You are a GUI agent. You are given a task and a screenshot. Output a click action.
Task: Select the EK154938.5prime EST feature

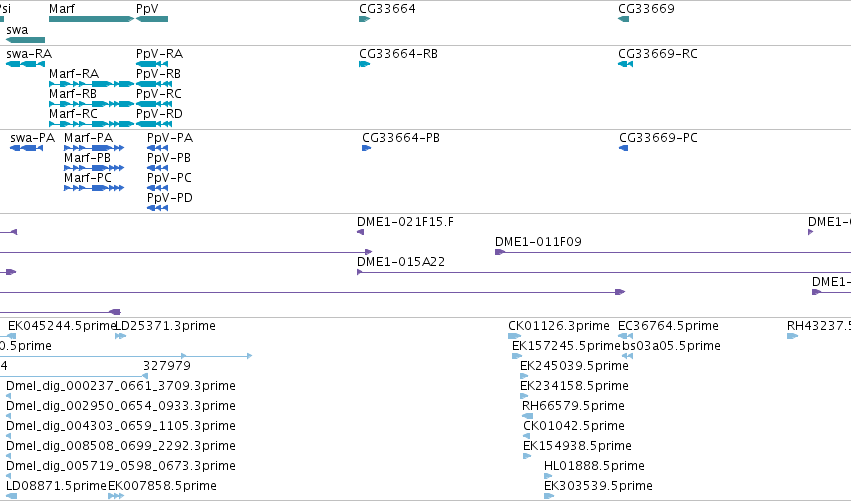pyautogui.click(x=527, y=456)
